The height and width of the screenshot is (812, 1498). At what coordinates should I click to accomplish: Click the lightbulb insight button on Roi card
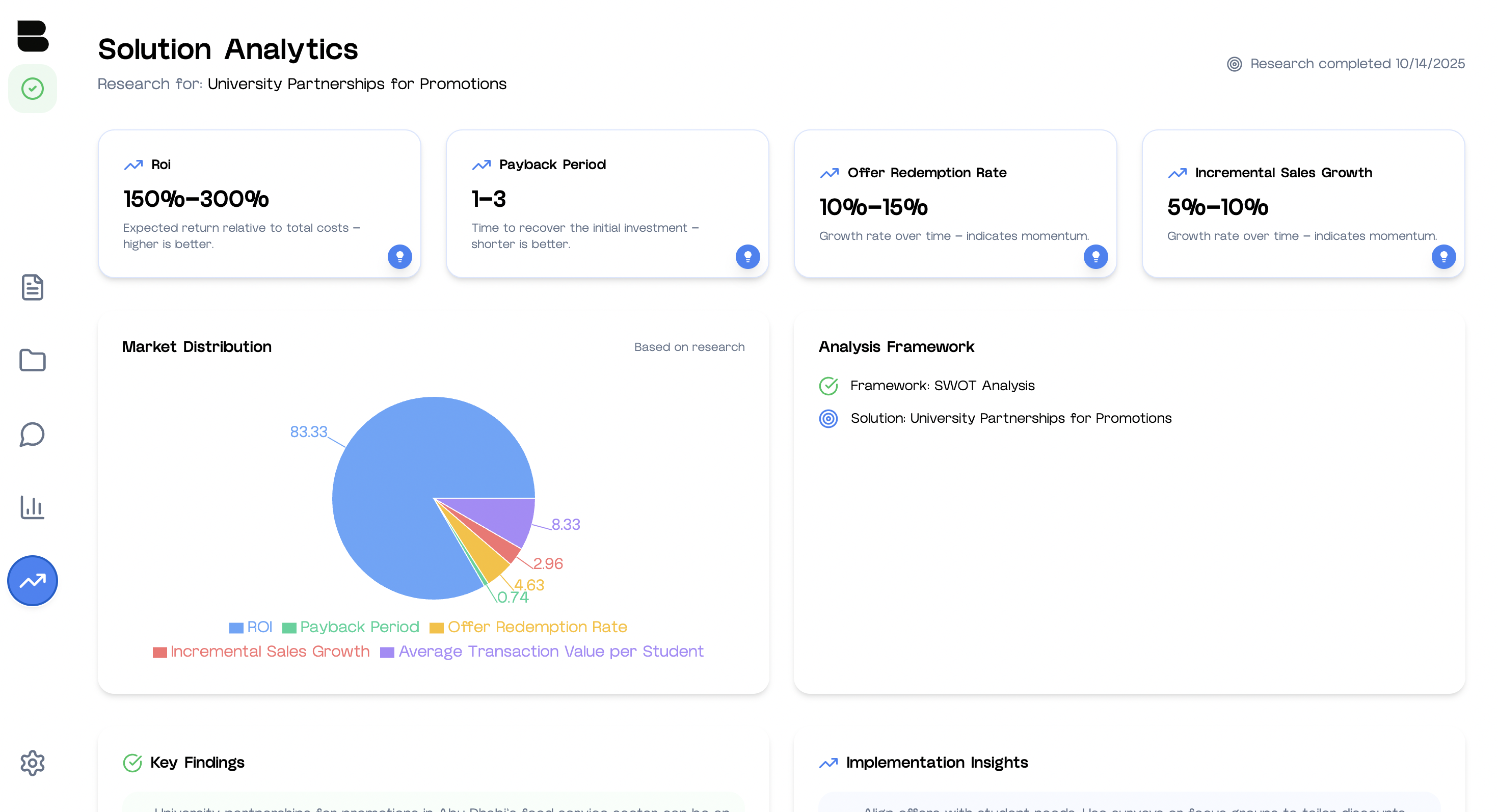point(400,256)
